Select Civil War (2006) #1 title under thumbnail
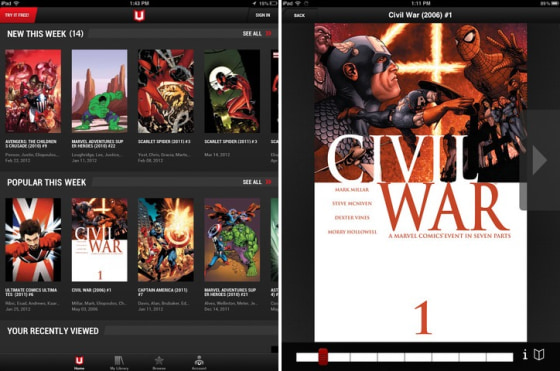This screenshot has width=560, height=371. tap(91, 290)
